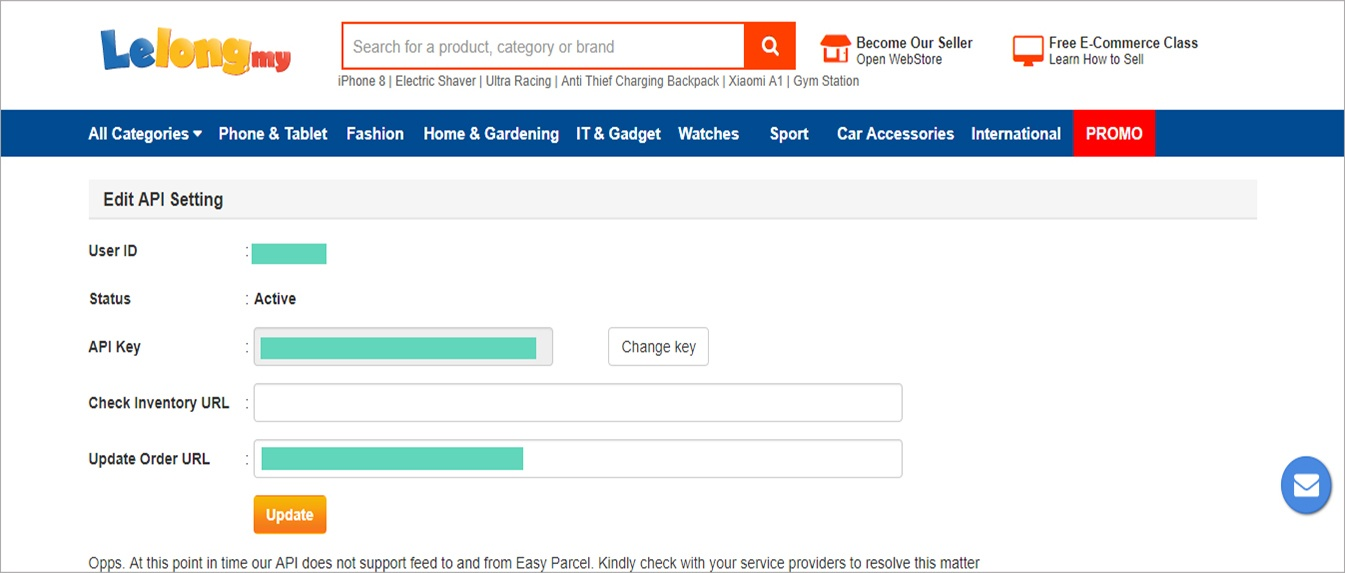Click the Gym Station suggestion link
This screenshot has height=573, width=1345.
826,81
